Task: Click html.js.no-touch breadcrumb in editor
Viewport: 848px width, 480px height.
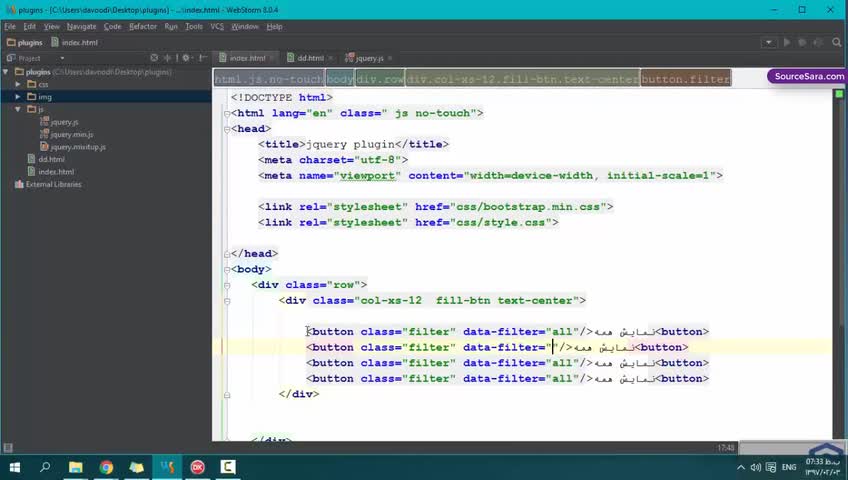Action: (x=269, y=79)
